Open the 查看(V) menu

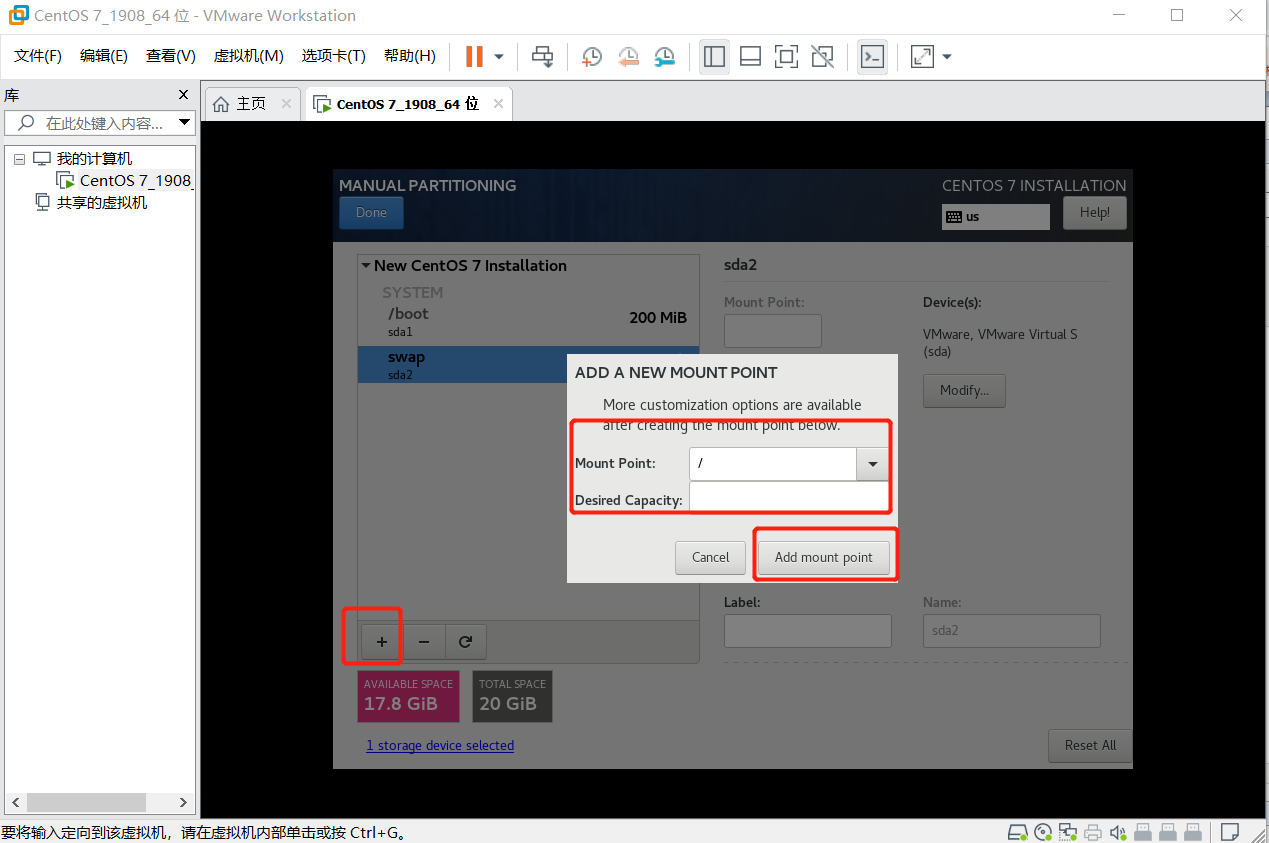171,56
